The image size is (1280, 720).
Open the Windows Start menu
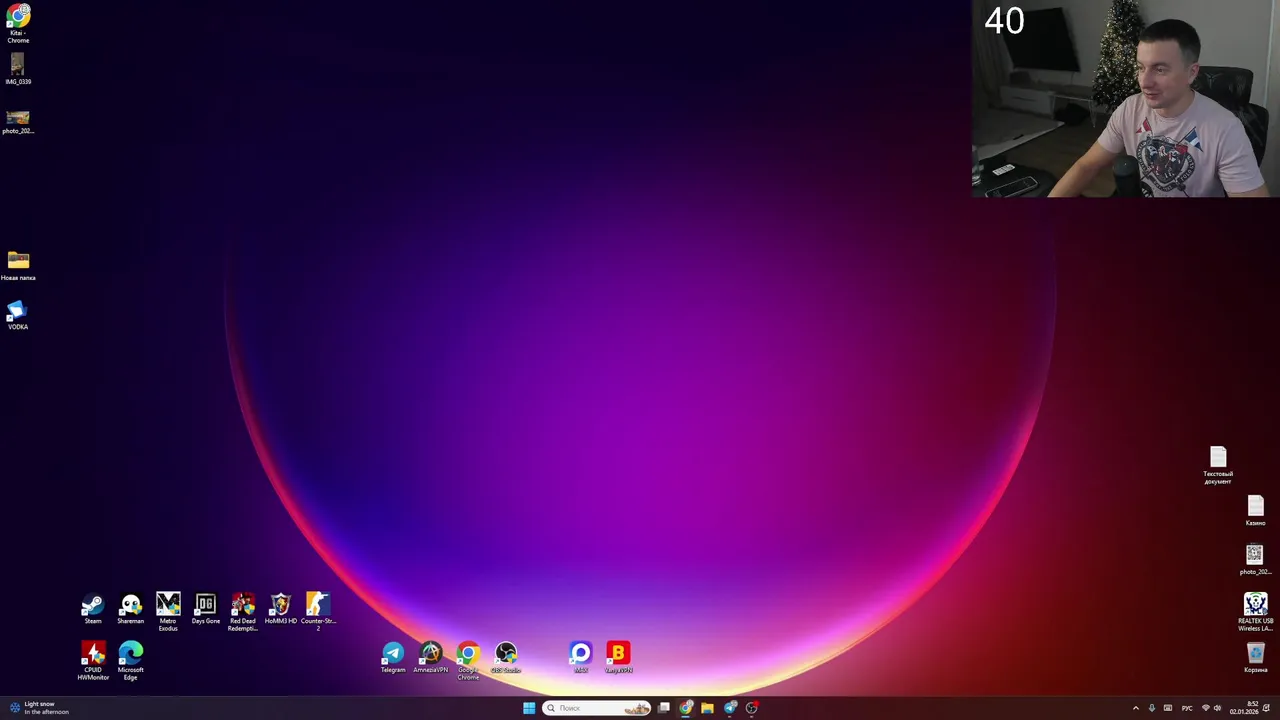[x=529, y=708]
